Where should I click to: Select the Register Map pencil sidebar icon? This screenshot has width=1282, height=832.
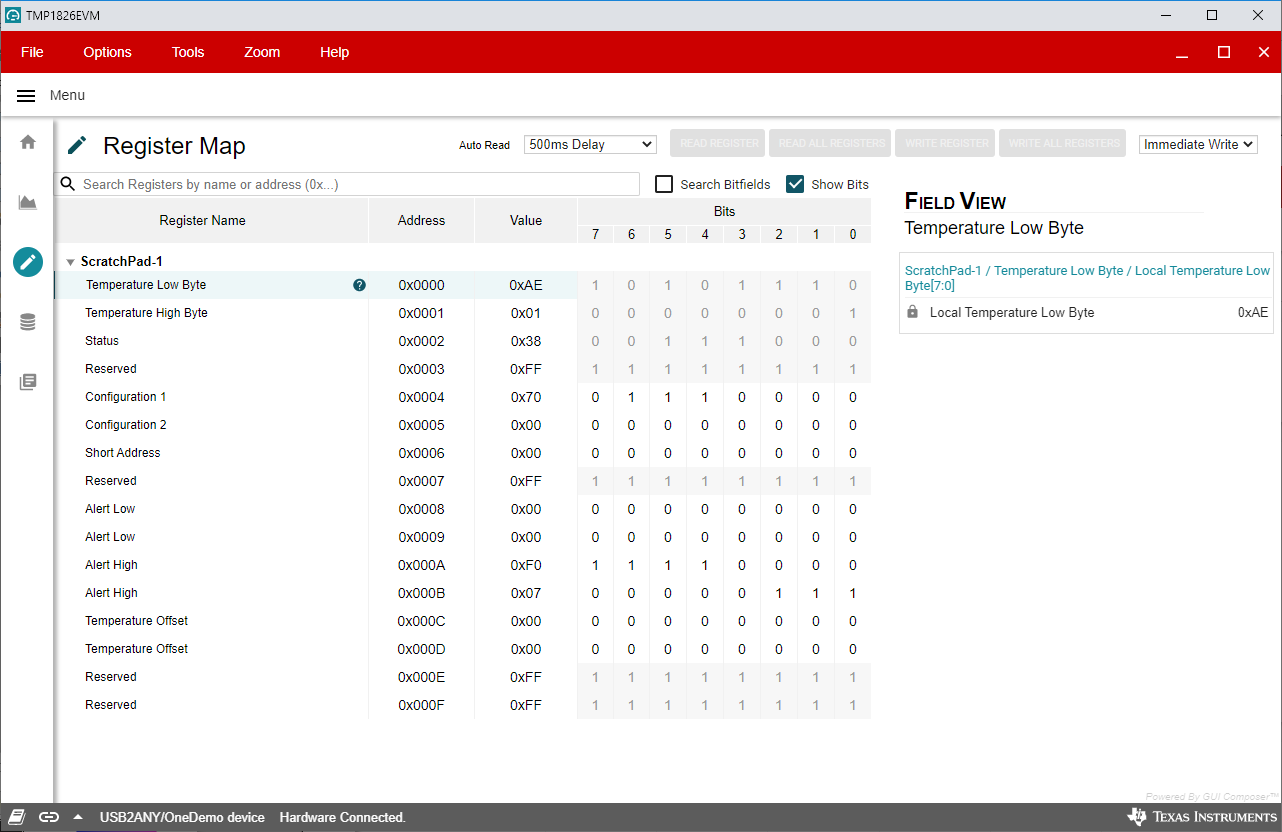(x=28, y=262)
